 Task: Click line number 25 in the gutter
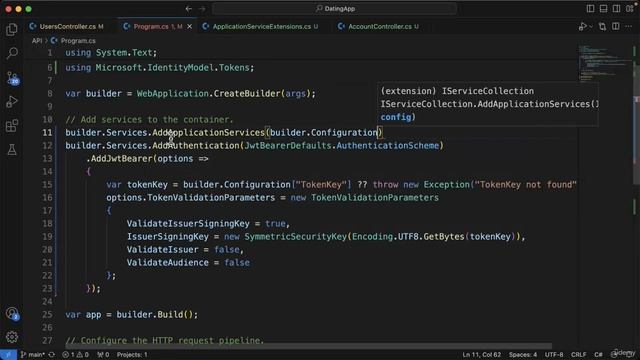coord(47,315)
